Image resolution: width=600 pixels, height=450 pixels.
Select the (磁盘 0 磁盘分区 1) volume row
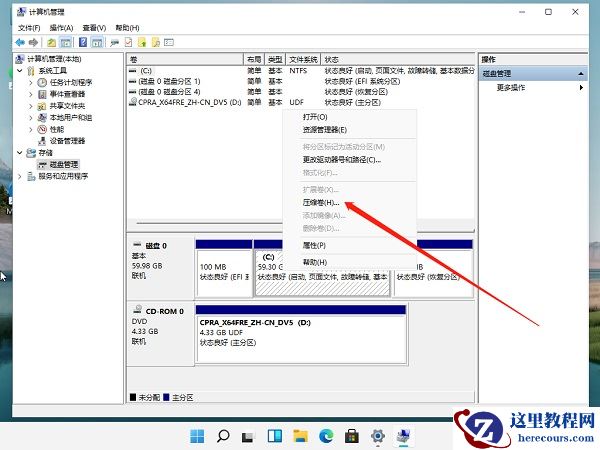click(301, 81)
